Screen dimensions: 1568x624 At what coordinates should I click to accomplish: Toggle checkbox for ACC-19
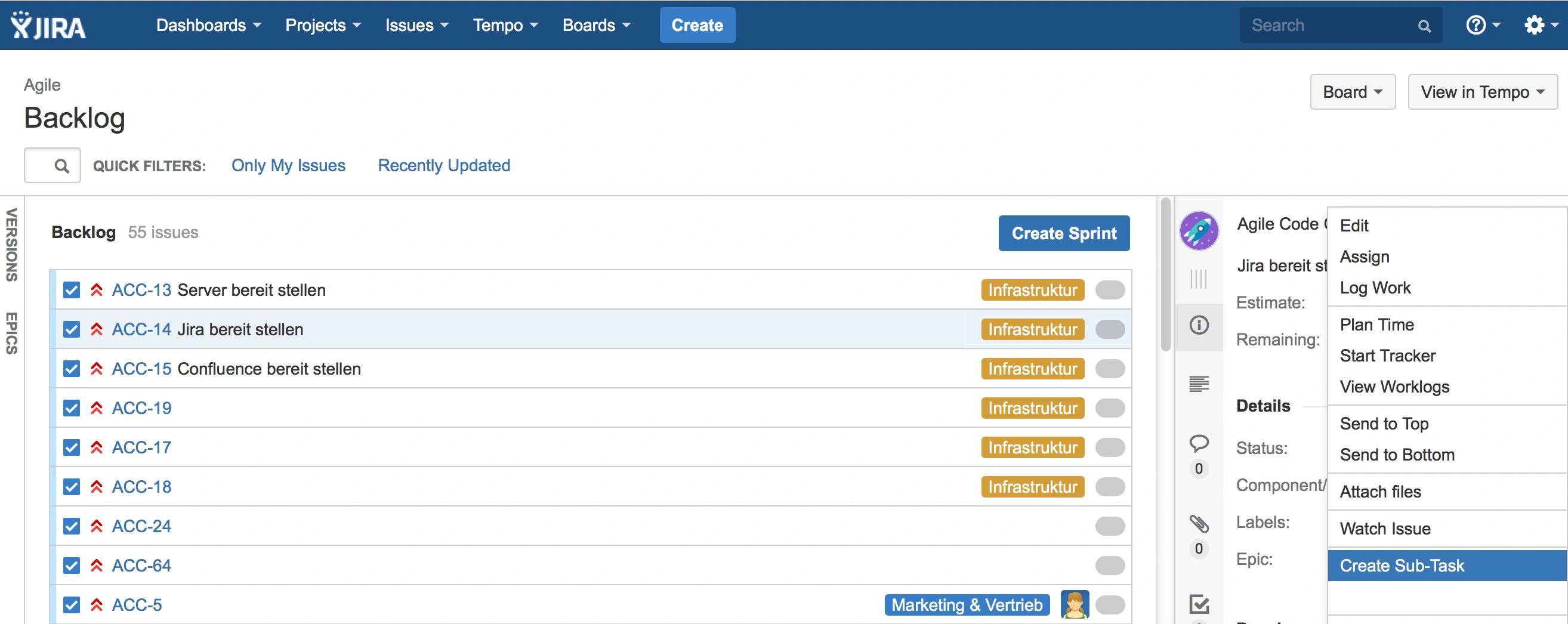coord(71,408)
